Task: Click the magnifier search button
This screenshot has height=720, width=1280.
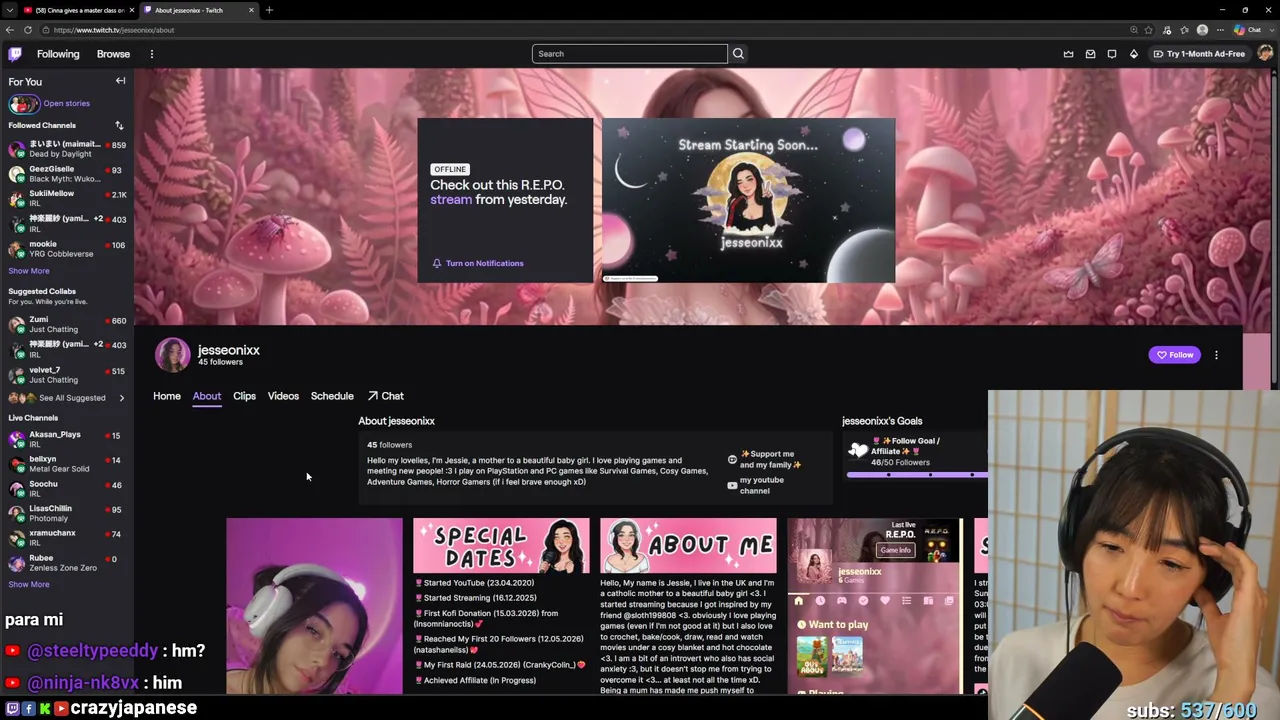Action: (x=738, y=54)
